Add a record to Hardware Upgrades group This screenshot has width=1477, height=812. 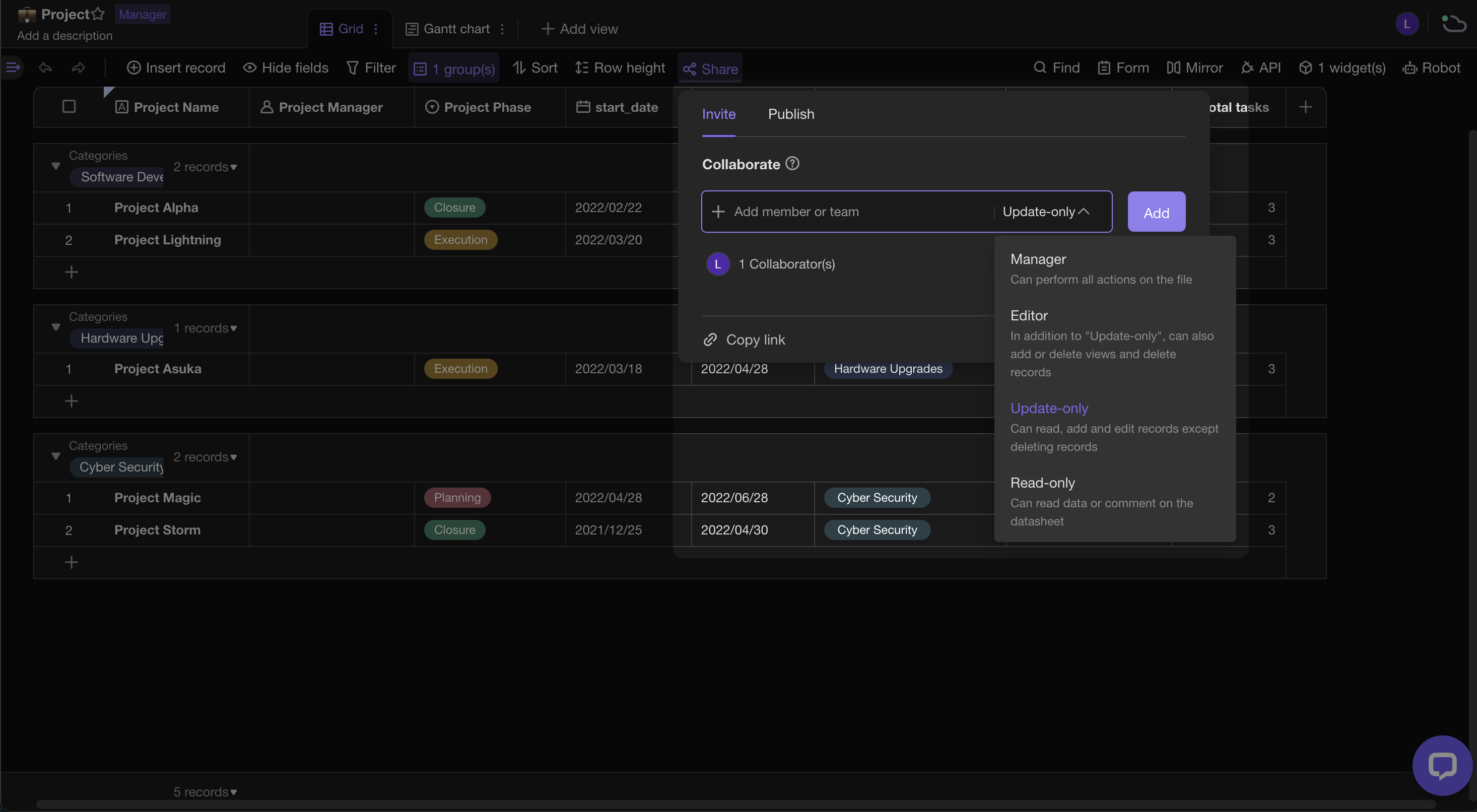click(x=71, y=401)
